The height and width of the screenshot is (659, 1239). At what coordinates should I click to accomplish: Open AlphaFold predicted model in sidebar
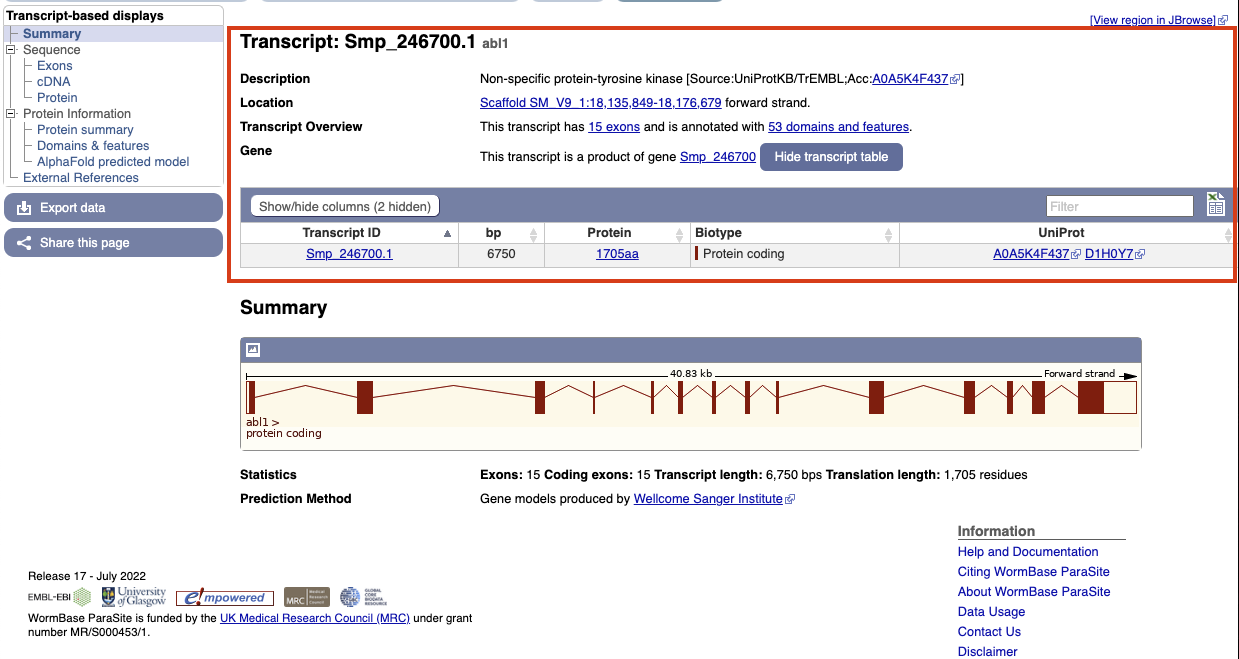click(113, 162)
